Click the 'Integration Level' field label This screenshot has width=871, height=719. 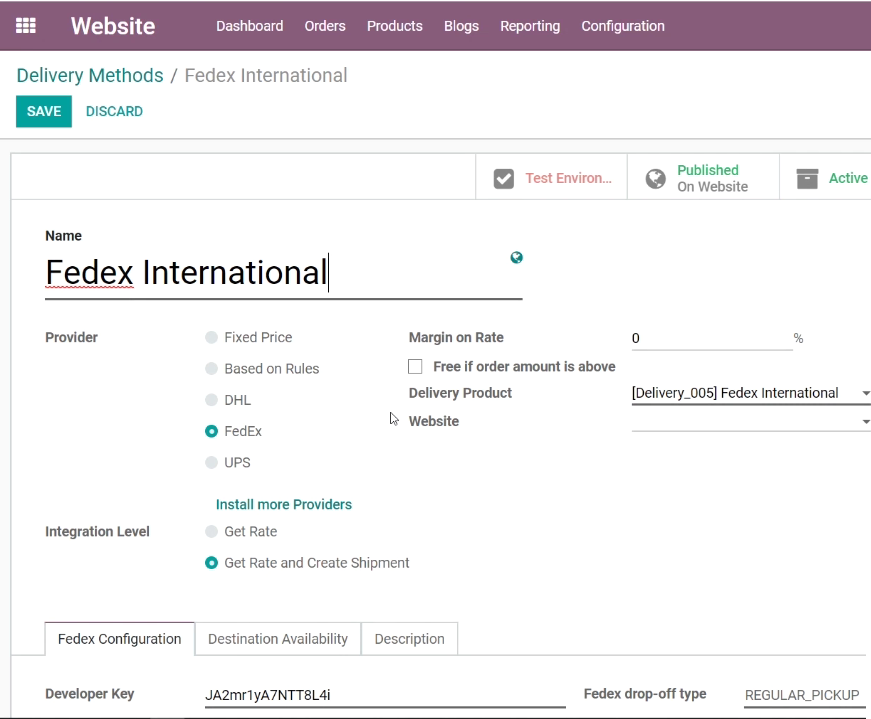pos(97,532)
